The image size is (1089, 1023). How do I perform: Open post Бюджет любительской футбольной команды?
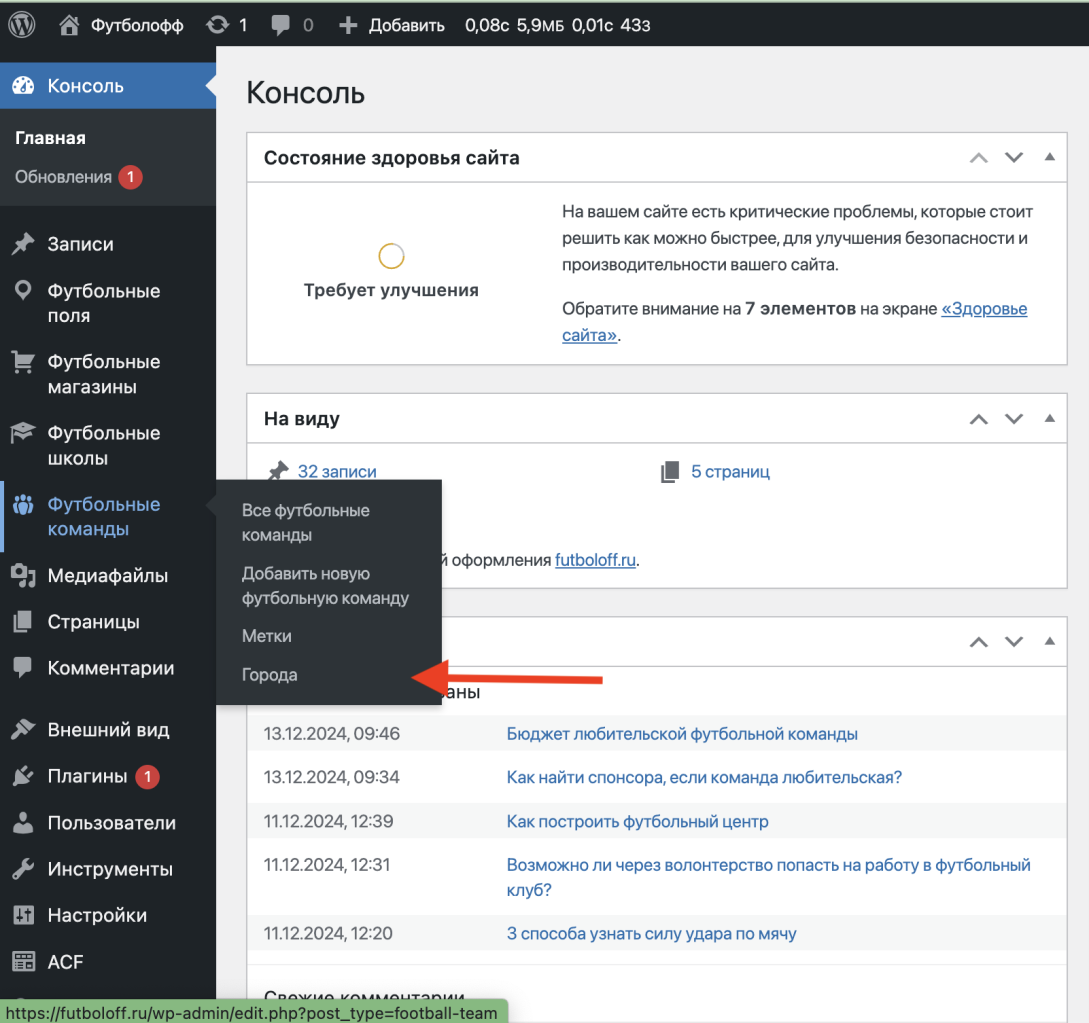click(x=682, y=733)
